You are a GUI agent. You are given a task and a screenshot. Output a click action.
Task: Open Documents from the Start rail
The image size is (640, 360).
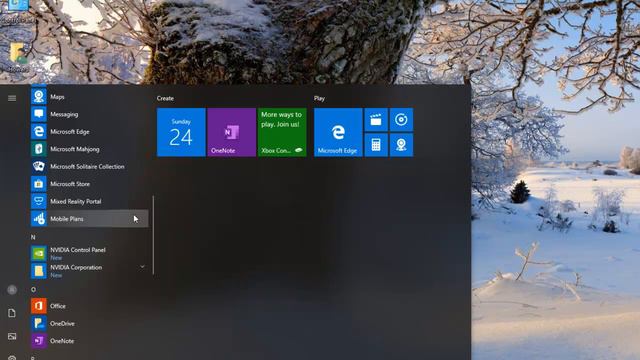tap(12, 313)
